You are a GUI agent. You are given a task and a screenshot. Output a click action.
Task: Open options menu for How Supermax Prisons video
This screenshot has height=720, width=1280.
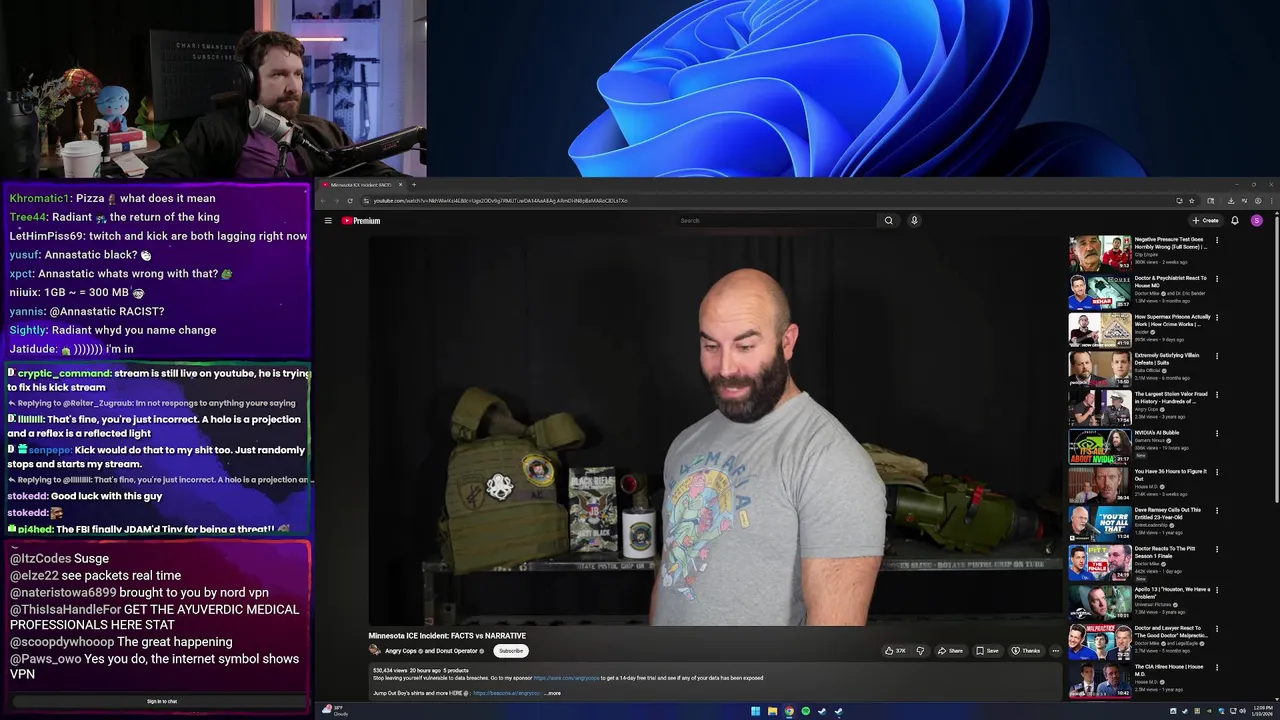[x=1217, y=318]
